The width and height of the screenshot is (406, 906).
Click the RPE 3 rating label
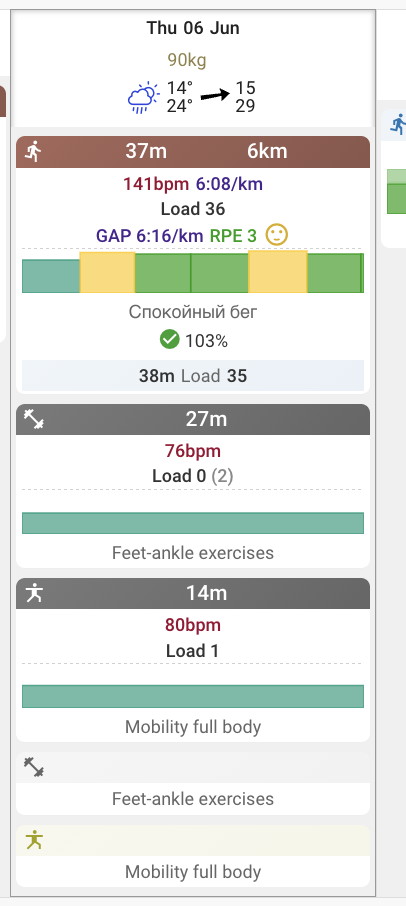(233, 236)
